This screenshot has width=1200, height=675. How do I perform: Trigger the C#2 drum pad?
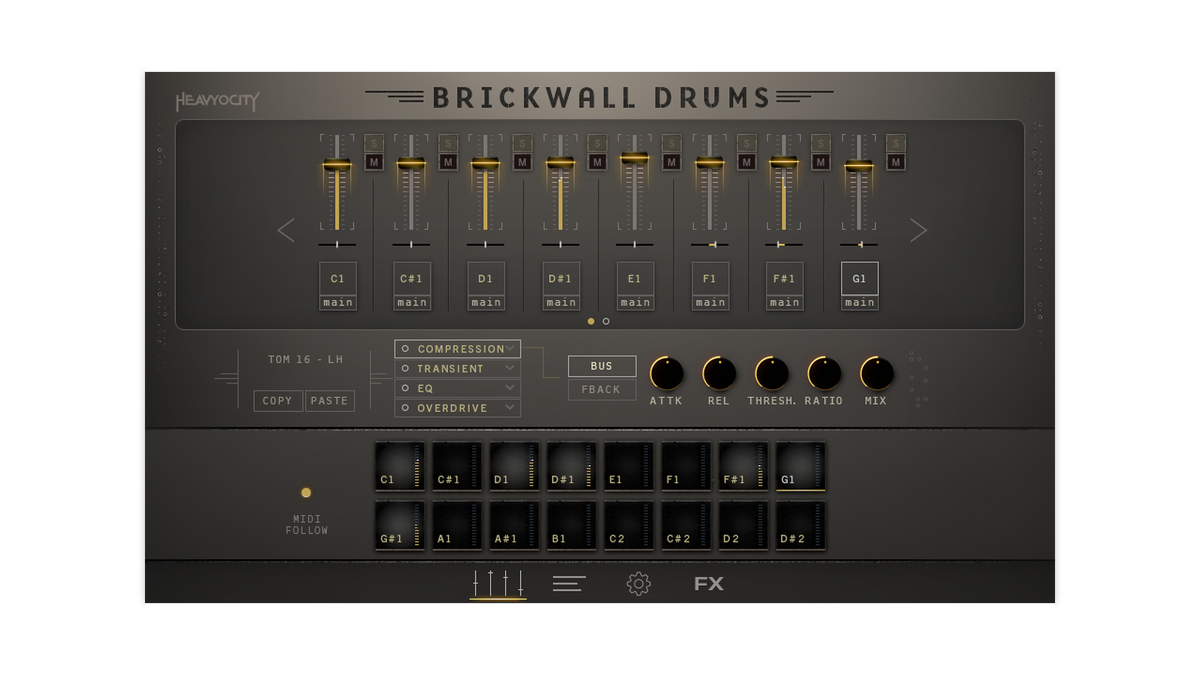(686, 525)
